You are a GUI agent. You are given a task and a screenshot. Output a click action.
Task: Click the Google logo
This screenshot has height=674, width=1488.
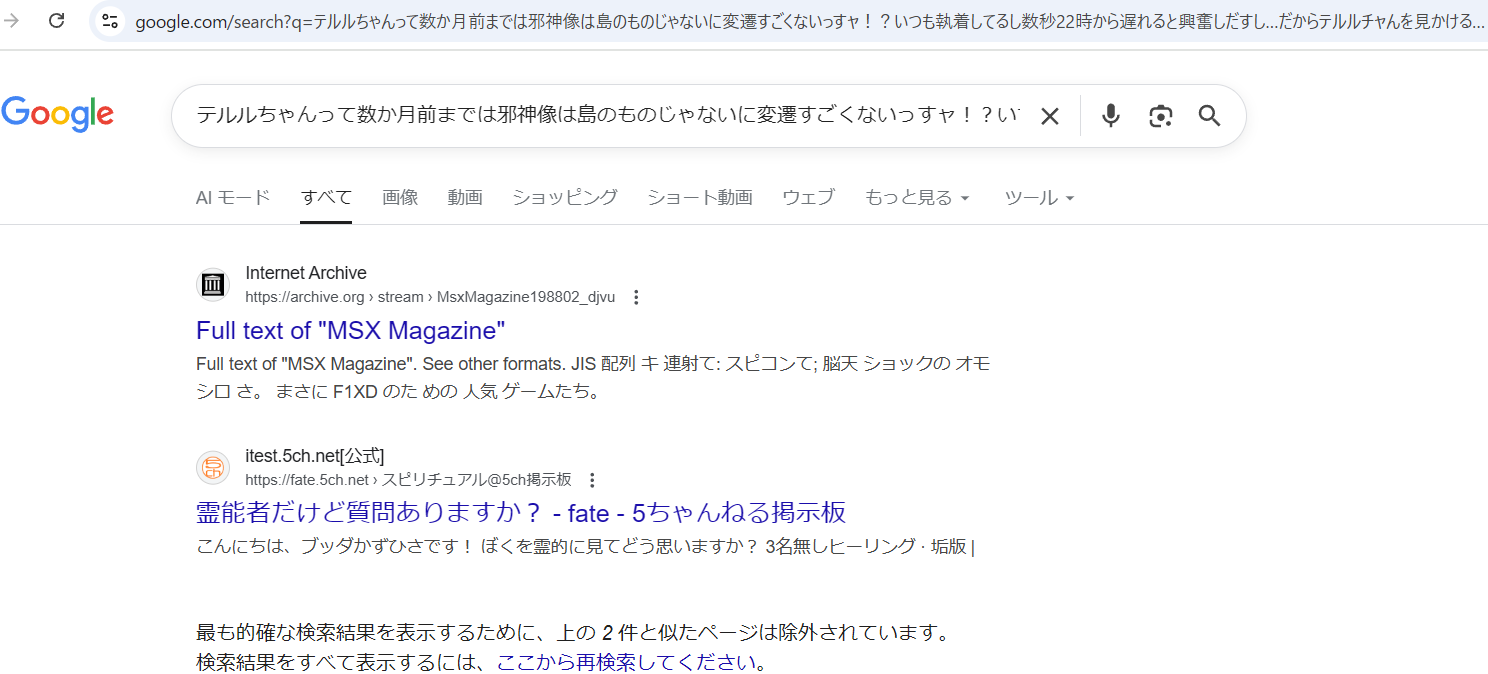coord(57,115)
